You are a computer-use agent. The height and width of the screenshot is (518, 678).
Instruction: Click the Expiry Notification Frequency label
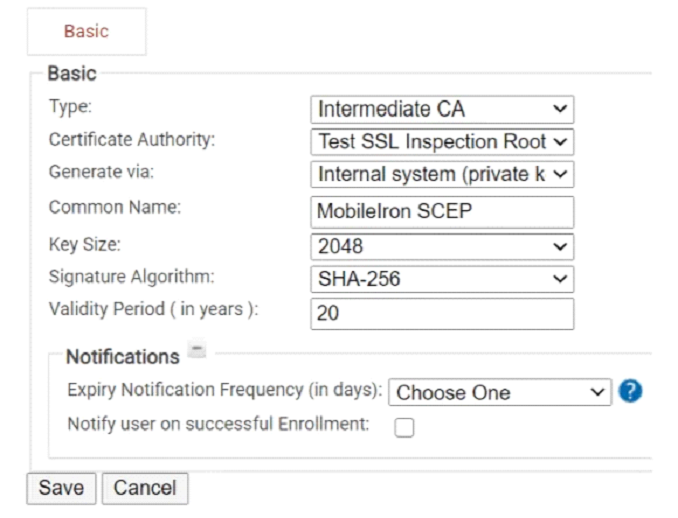(x=225, y=390)
